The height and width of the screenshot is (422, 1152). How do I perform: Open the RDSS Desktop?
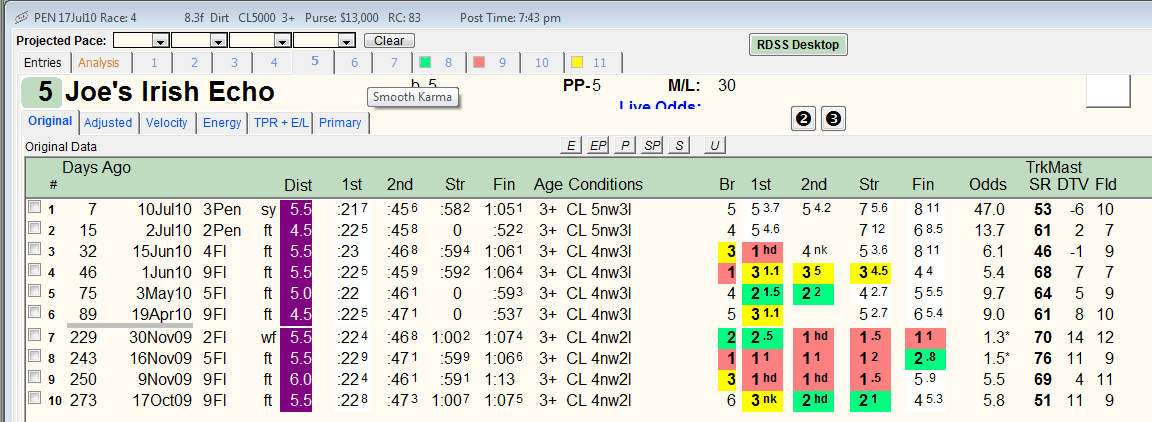coord(797,44)
